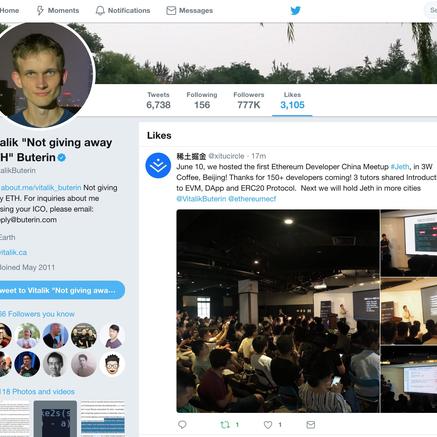Open Followers you know list
The image size is (437, 437).
pos(37,314)
